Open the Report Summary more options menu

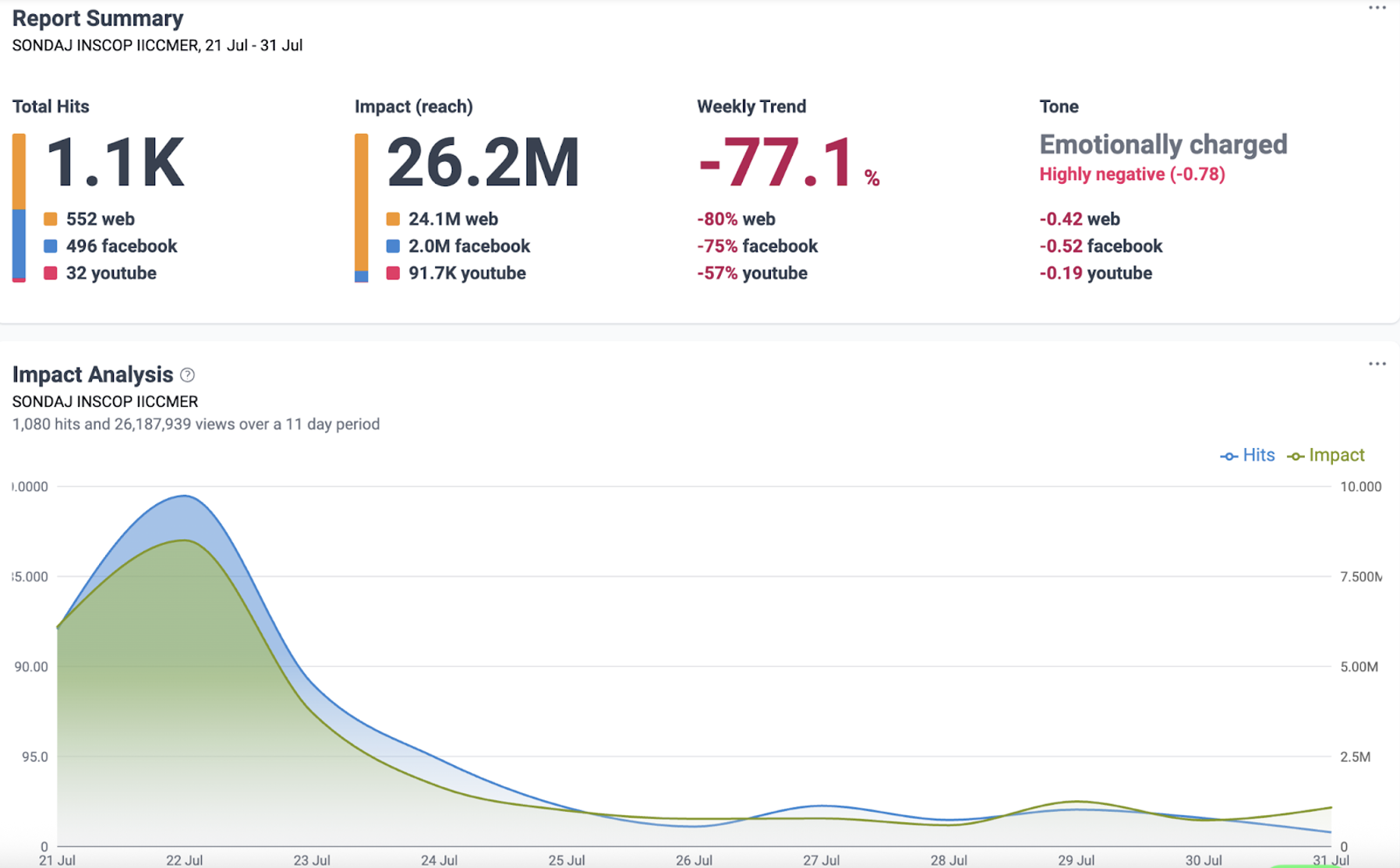1377,9
